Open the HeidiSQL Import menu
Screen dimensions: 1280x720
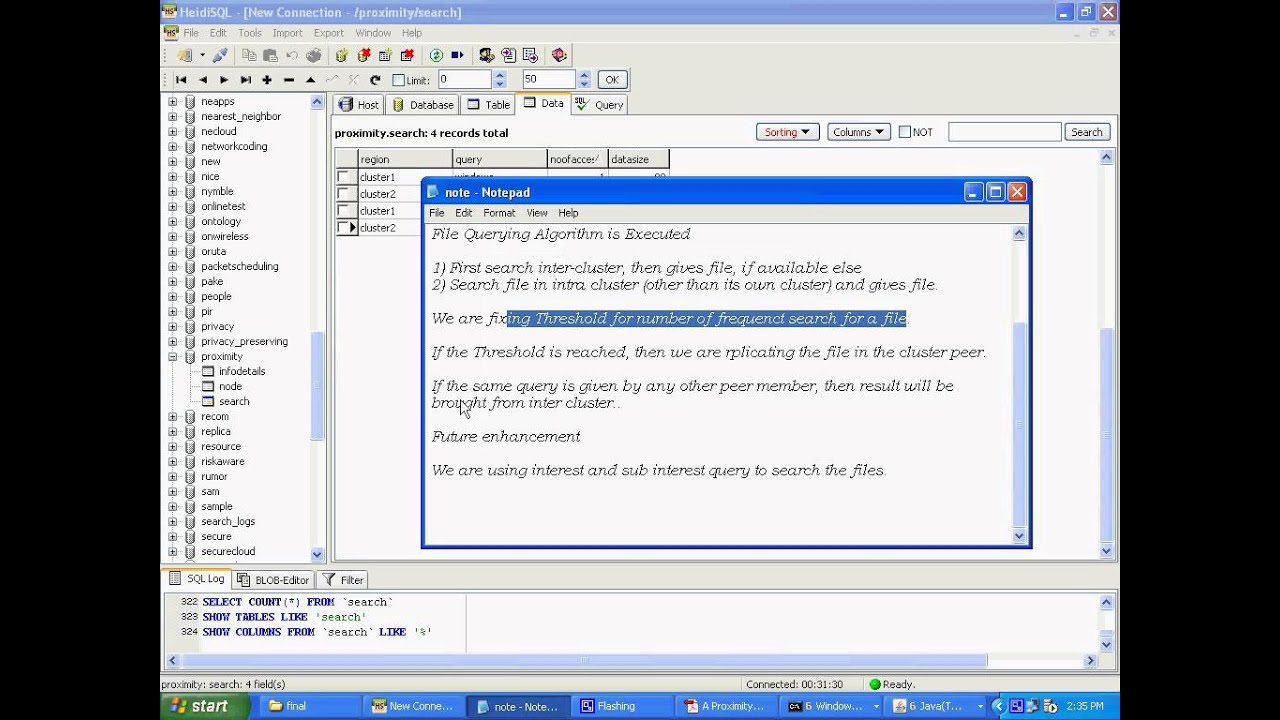287,33
